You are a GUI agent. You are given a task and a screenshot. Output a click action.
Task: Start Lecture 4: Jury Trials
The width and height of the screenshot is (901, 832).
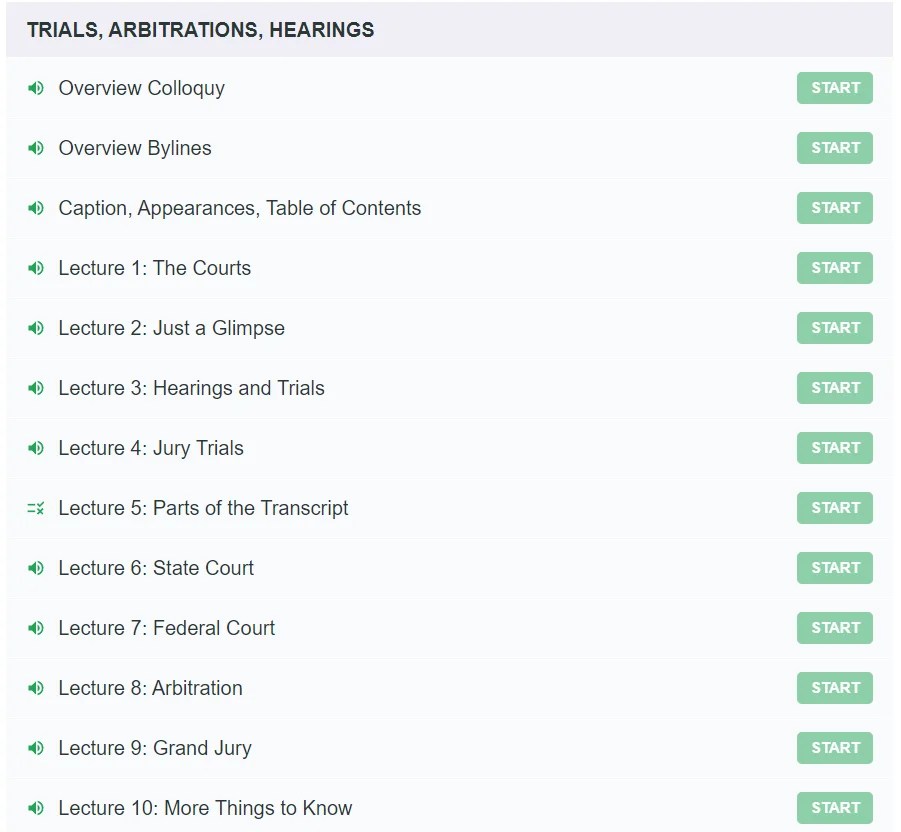pyautogui.click(x=834, y=448)
